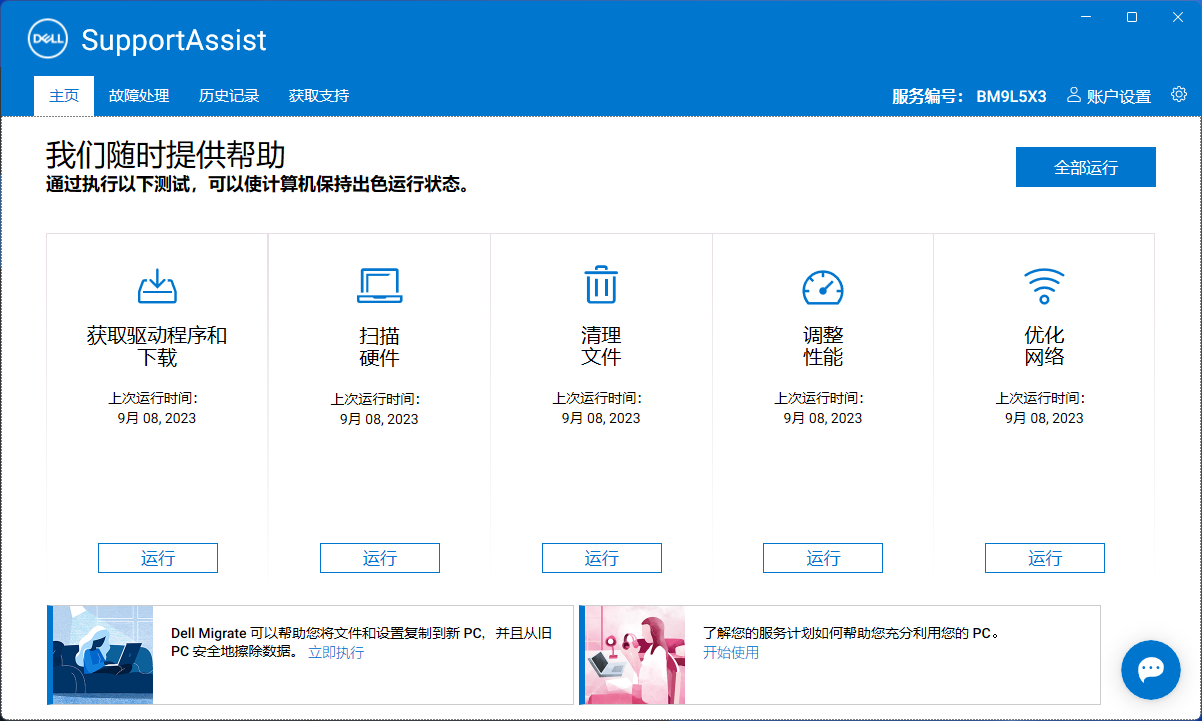Image resolution: width=1202 pixels, height=721 pixels.
Task: Click the user account icon beside 账户设置
Action: pyautogui.click(x=1074, y=95)
